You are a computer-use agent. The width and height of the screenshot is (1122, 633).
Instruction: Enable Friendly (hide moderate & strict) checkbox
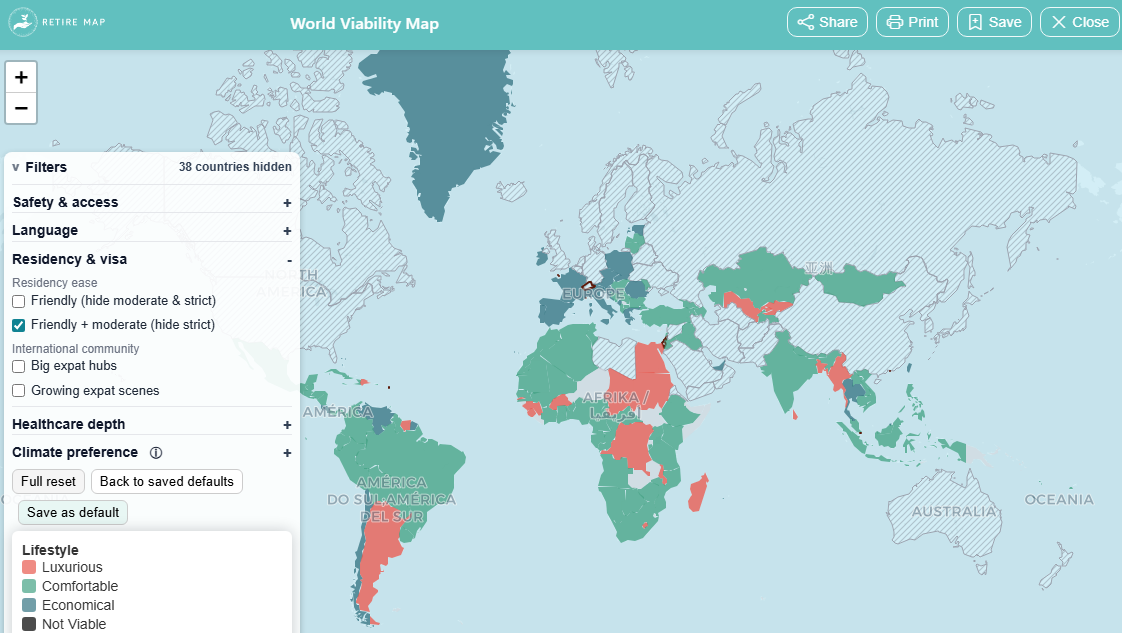point(19,301)
